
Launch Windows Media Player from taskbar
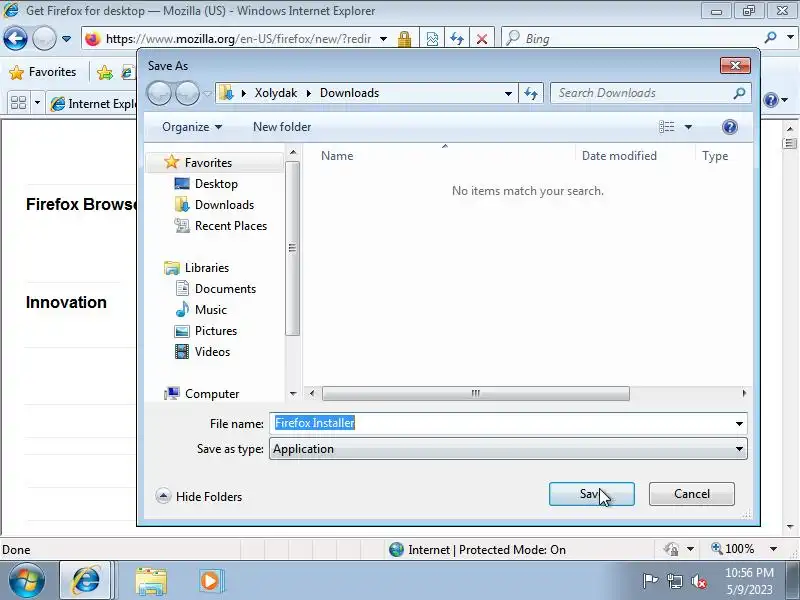click(210, 581)
